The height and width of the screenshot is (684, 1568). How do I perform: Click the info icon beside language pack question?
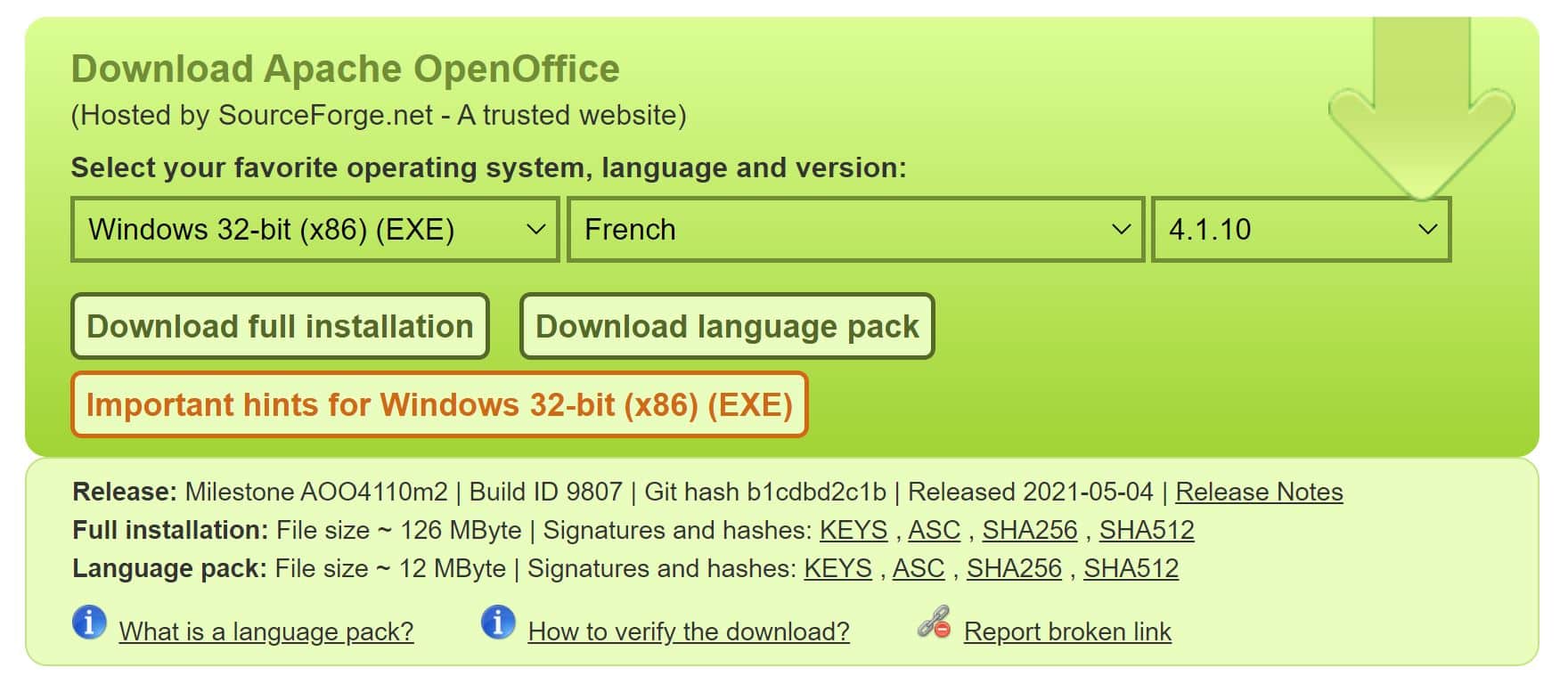[89, 623]
